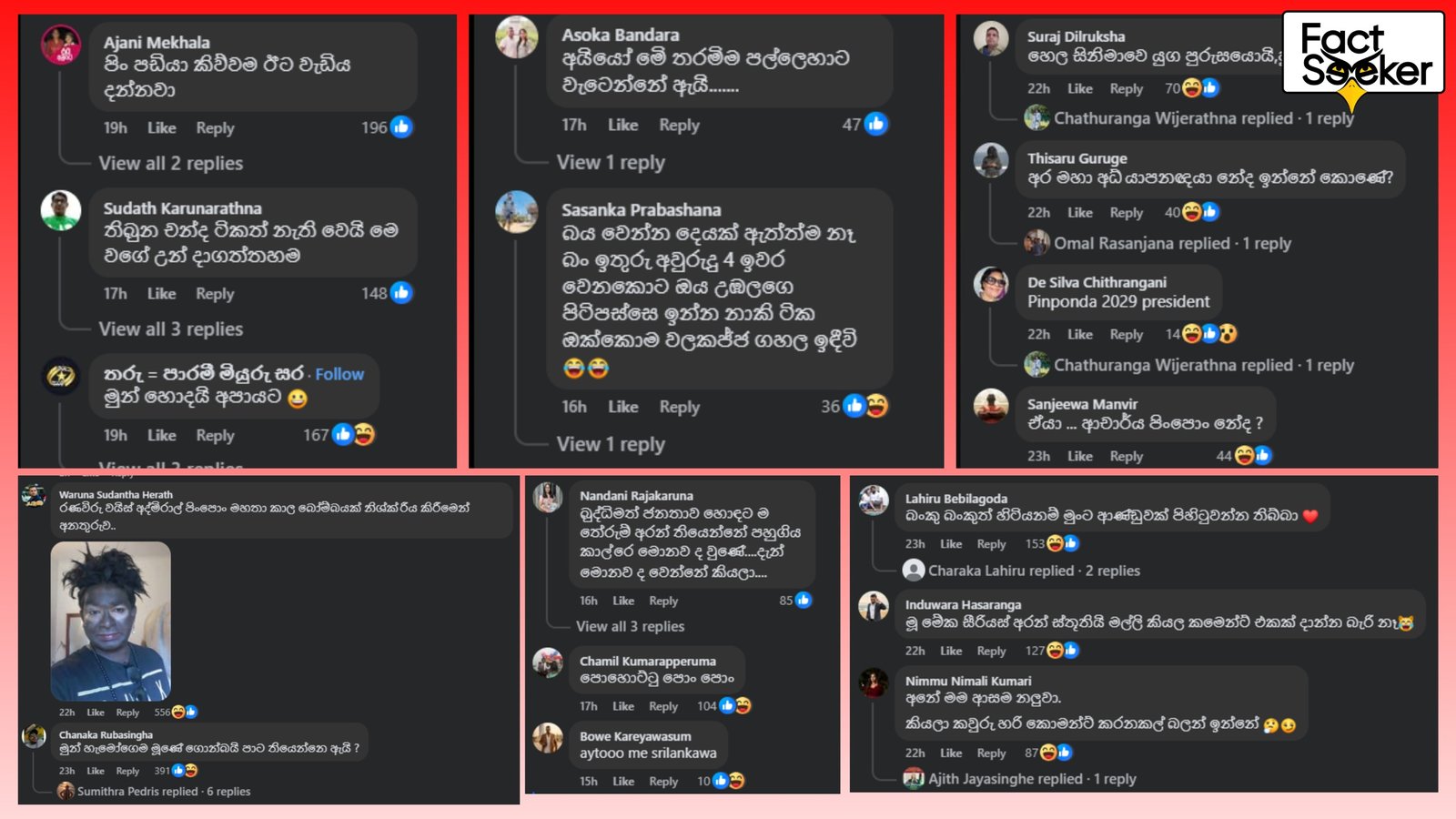Click reaction icons next to 167 count

pos(353,435)
